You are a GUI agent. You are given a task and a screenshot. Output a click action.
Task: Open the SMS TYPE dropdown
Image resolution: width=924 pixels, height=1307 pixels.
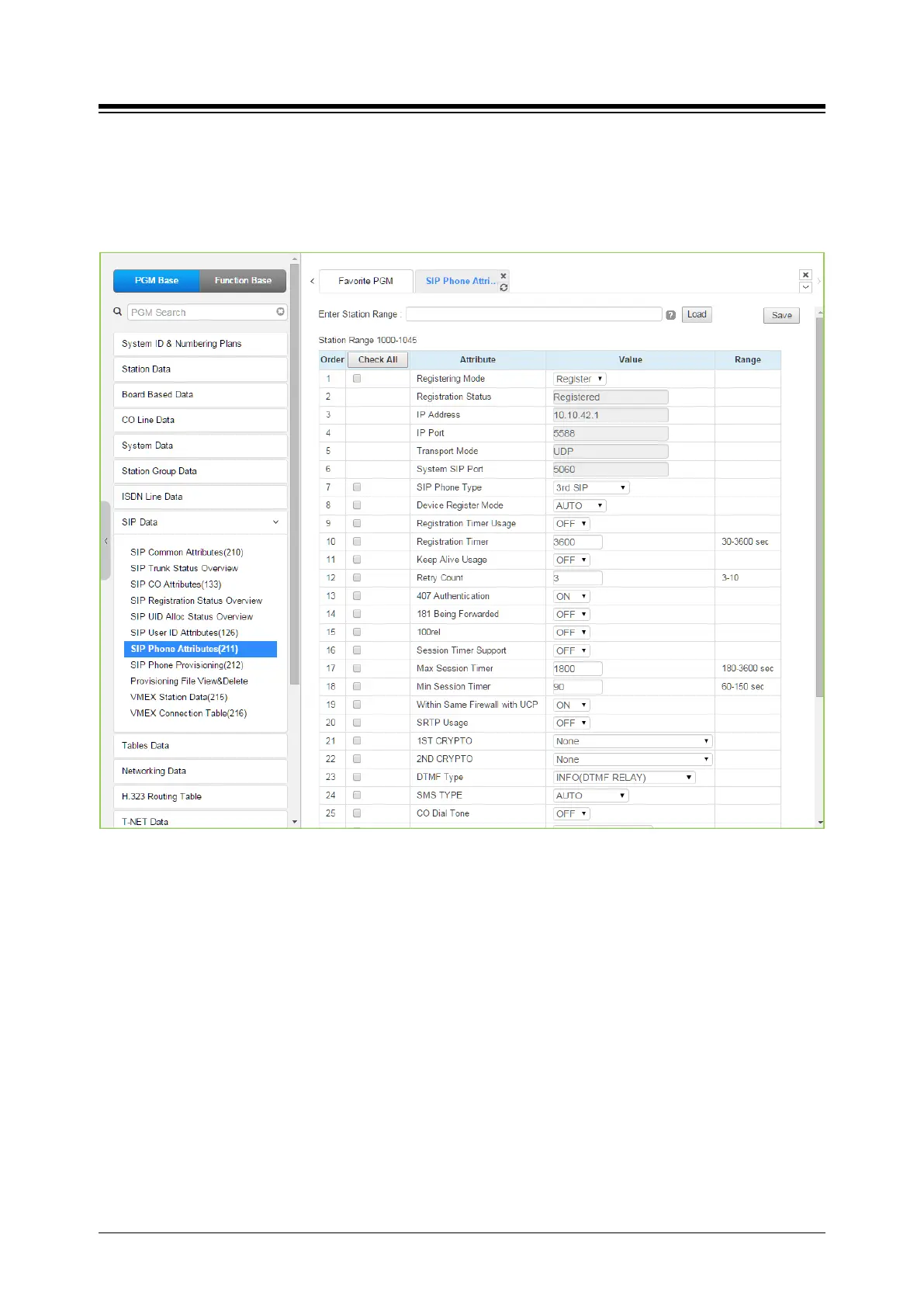(591, 796)
